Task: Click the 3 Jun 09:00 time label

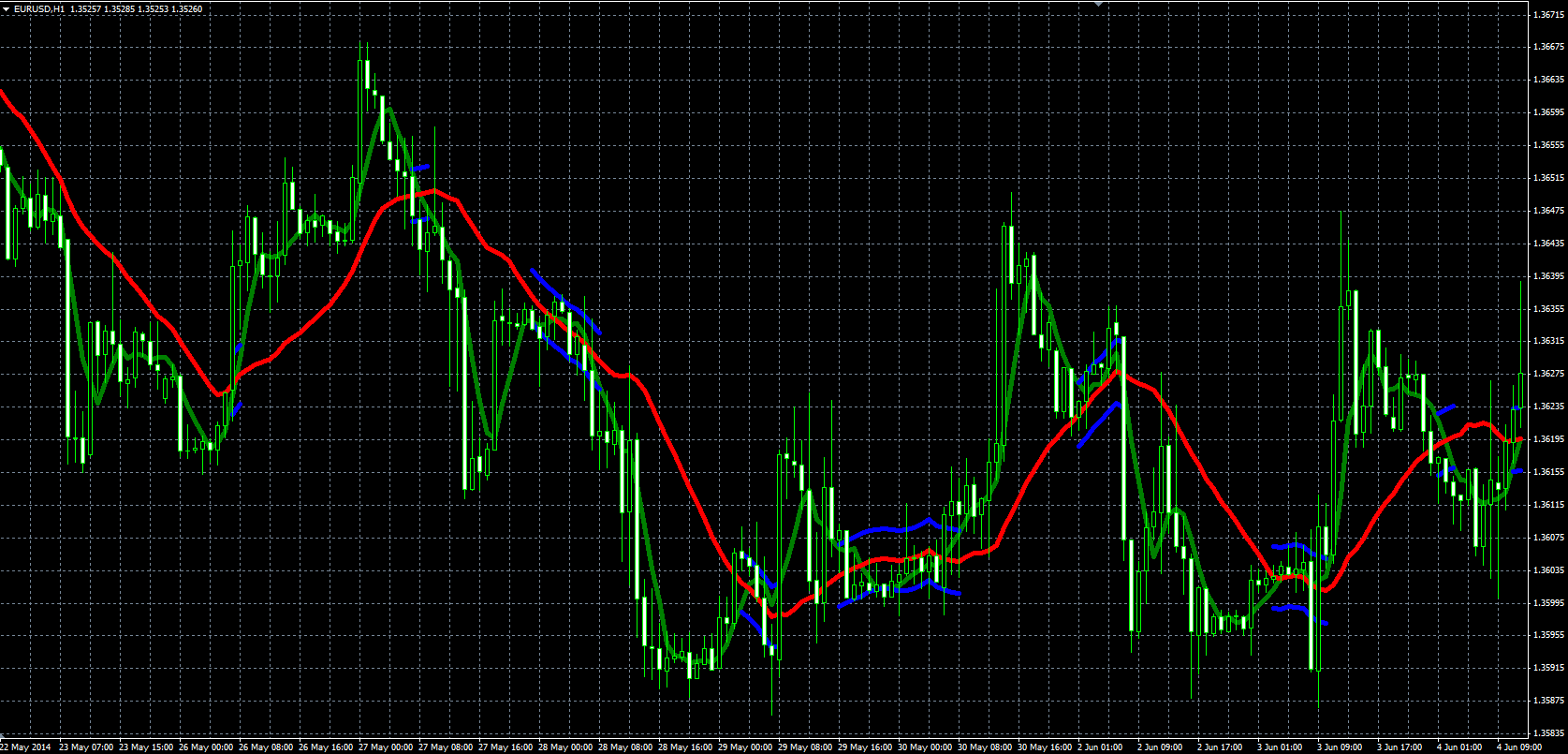Action: (x=1341, y=747)
